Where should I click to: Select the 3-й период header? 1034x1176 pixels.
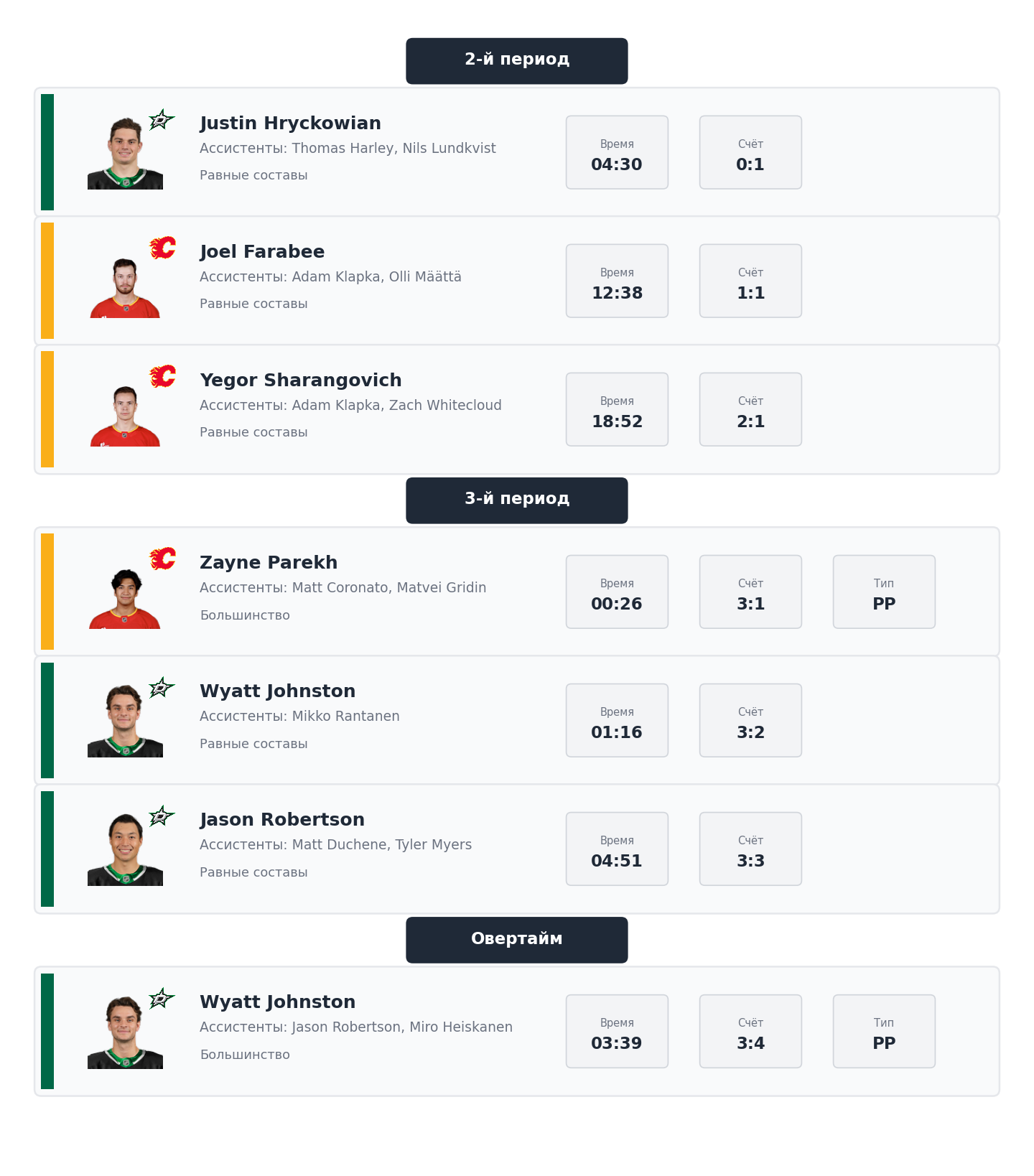(516, 500)
